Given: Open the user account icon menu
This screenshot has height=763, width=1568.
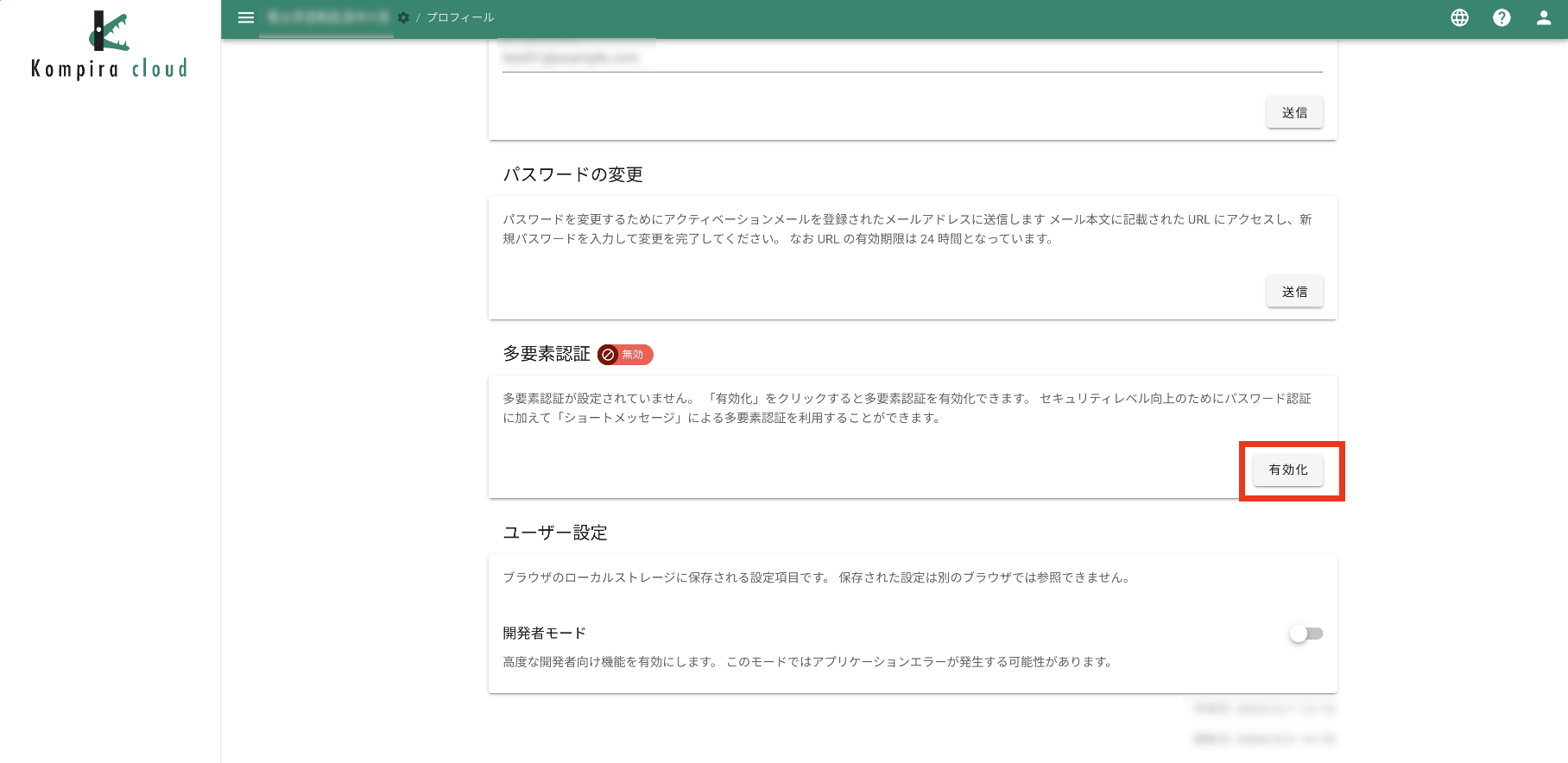Looking at the screenshot, I should point(1544,17).
